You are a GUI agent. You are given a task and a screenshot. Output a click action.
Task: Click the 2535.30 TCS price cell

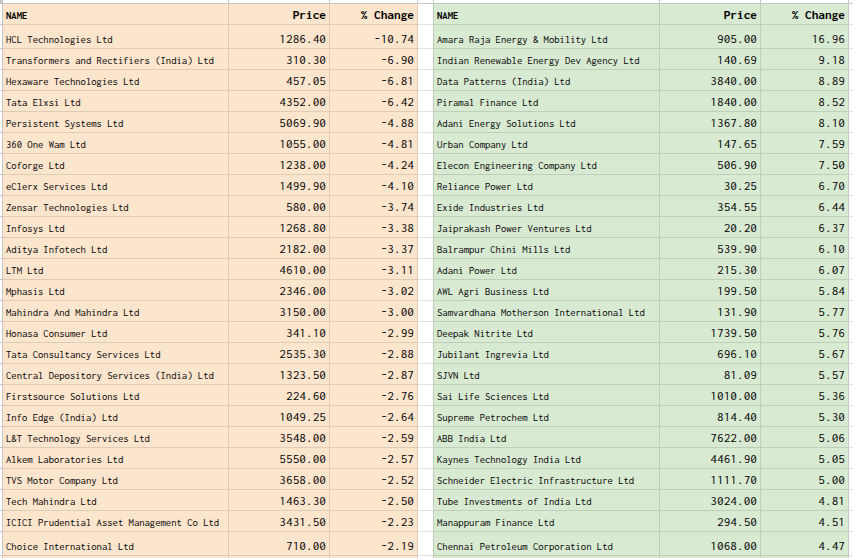(279, 355)
